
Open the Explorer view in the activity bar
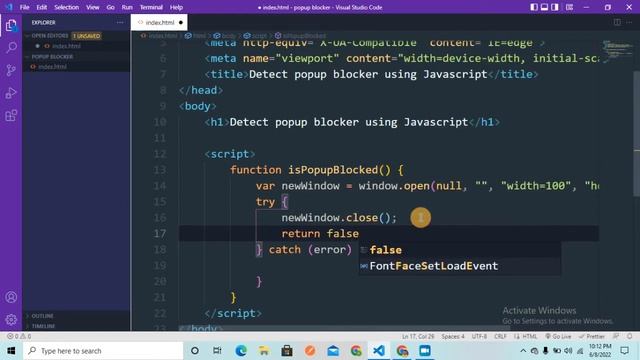pos(11,25)
